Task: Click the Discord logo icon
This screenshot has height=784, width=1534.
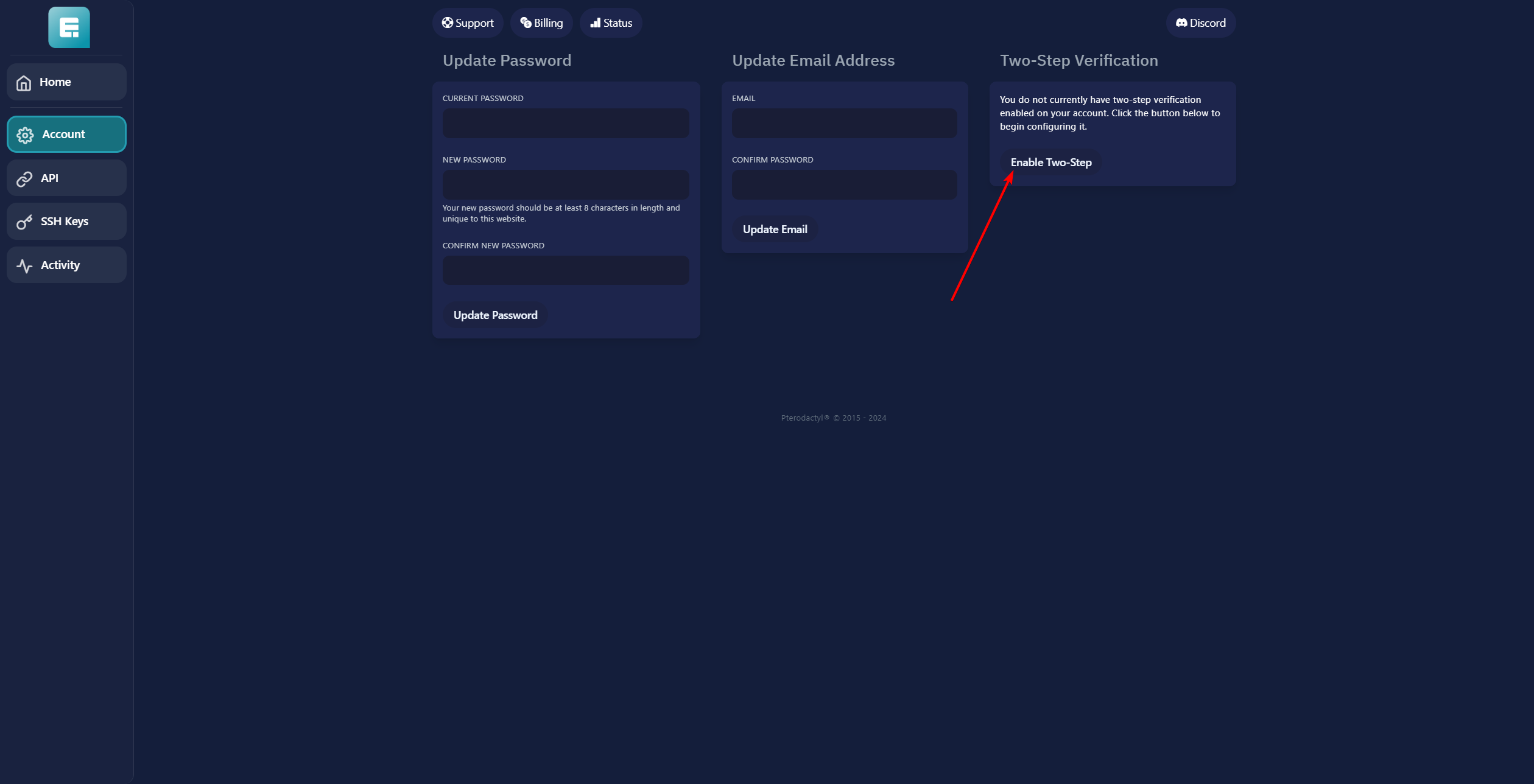Action: pos(1181,23)
